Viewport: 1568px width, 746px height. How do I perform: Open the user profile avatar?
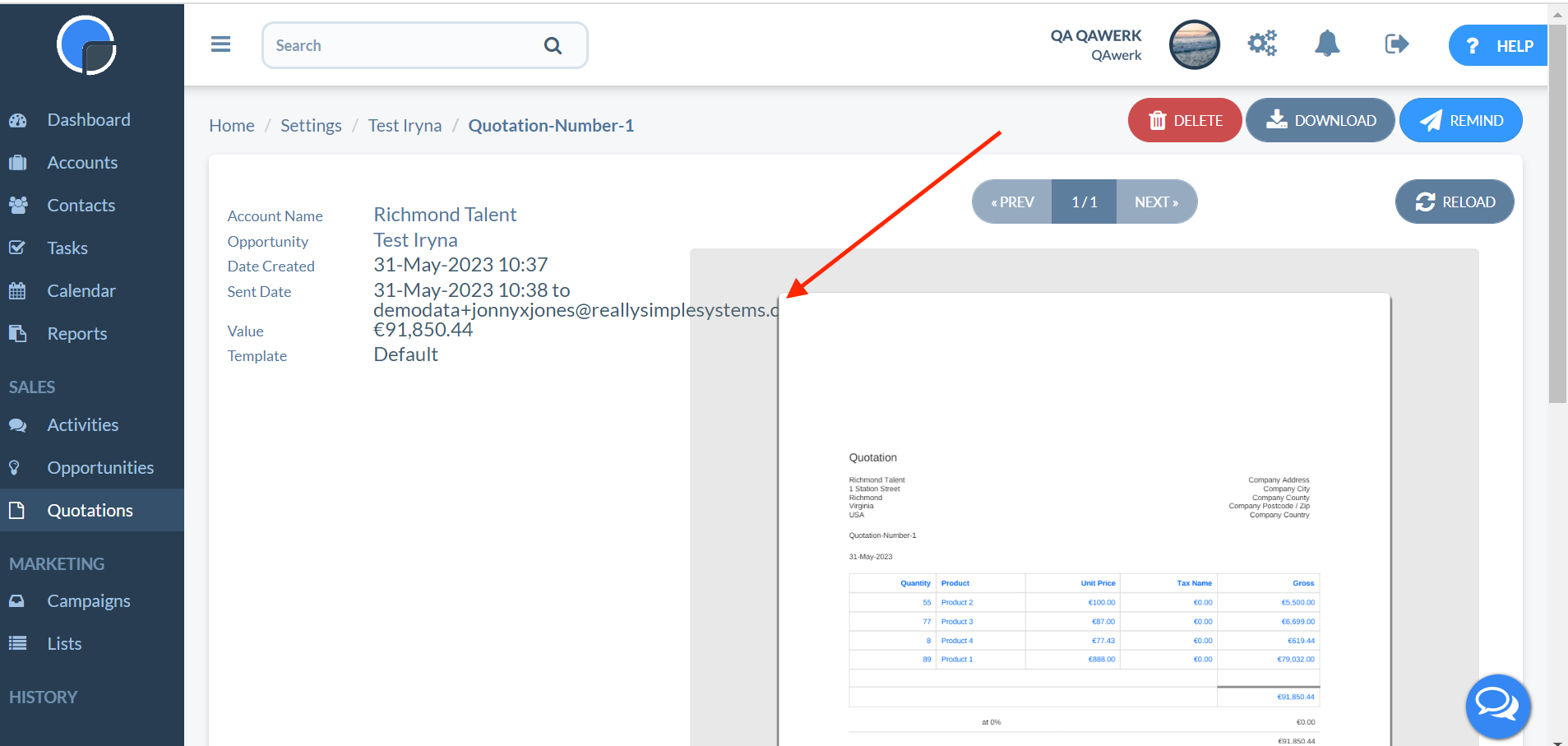click(1194, 44)
